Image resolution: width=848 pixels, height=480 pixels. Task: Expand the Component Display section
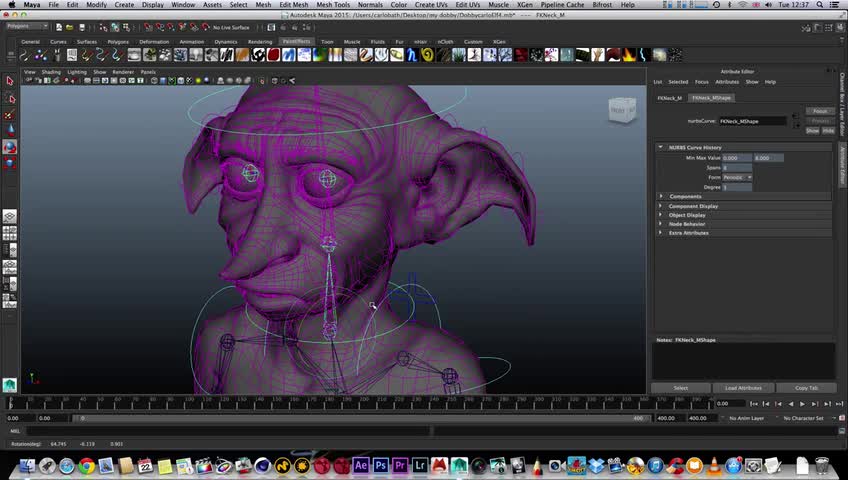[x=660, y=206]
